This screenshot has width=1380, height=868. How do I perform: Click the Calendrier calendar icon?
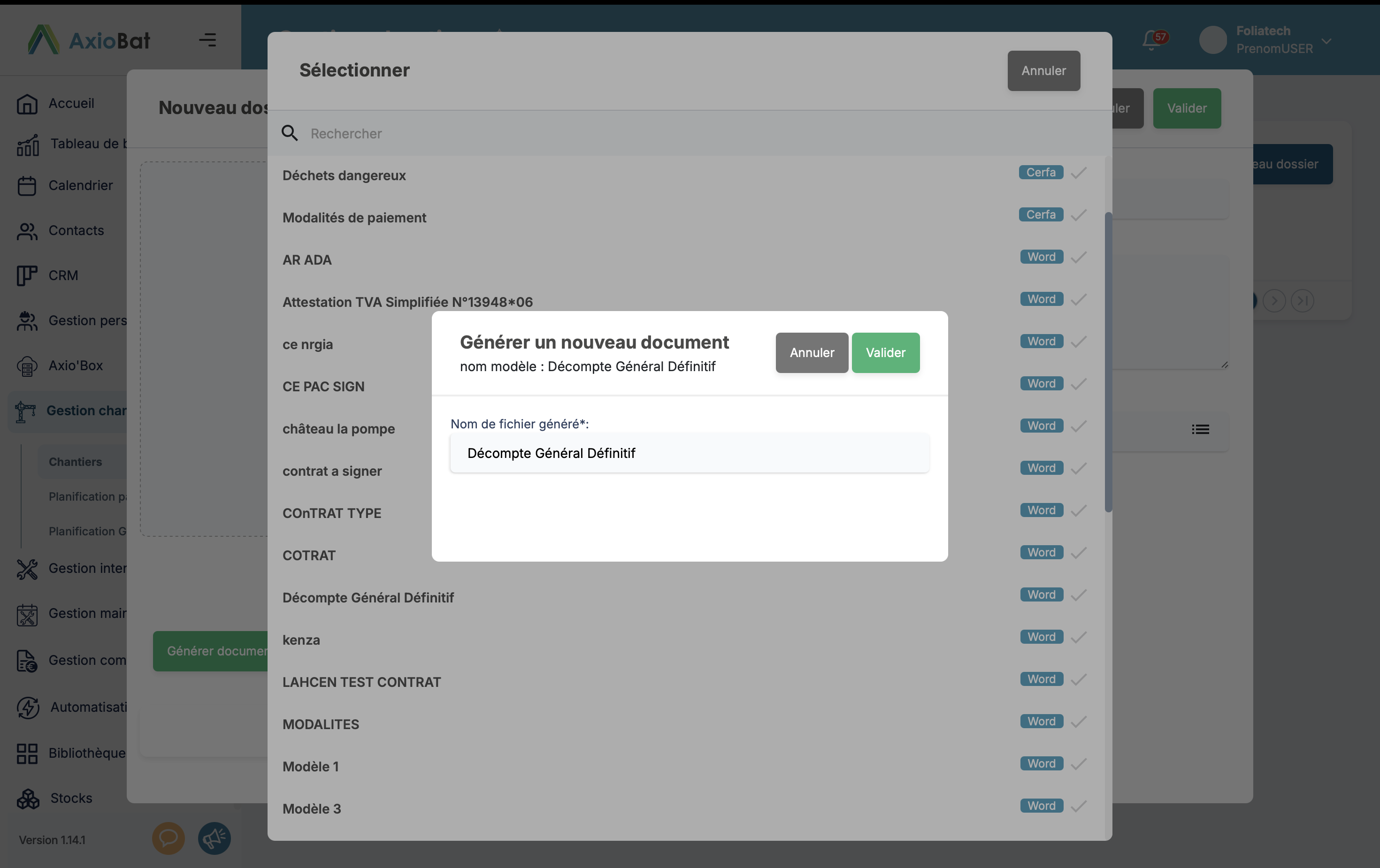[x=27, y=186]
